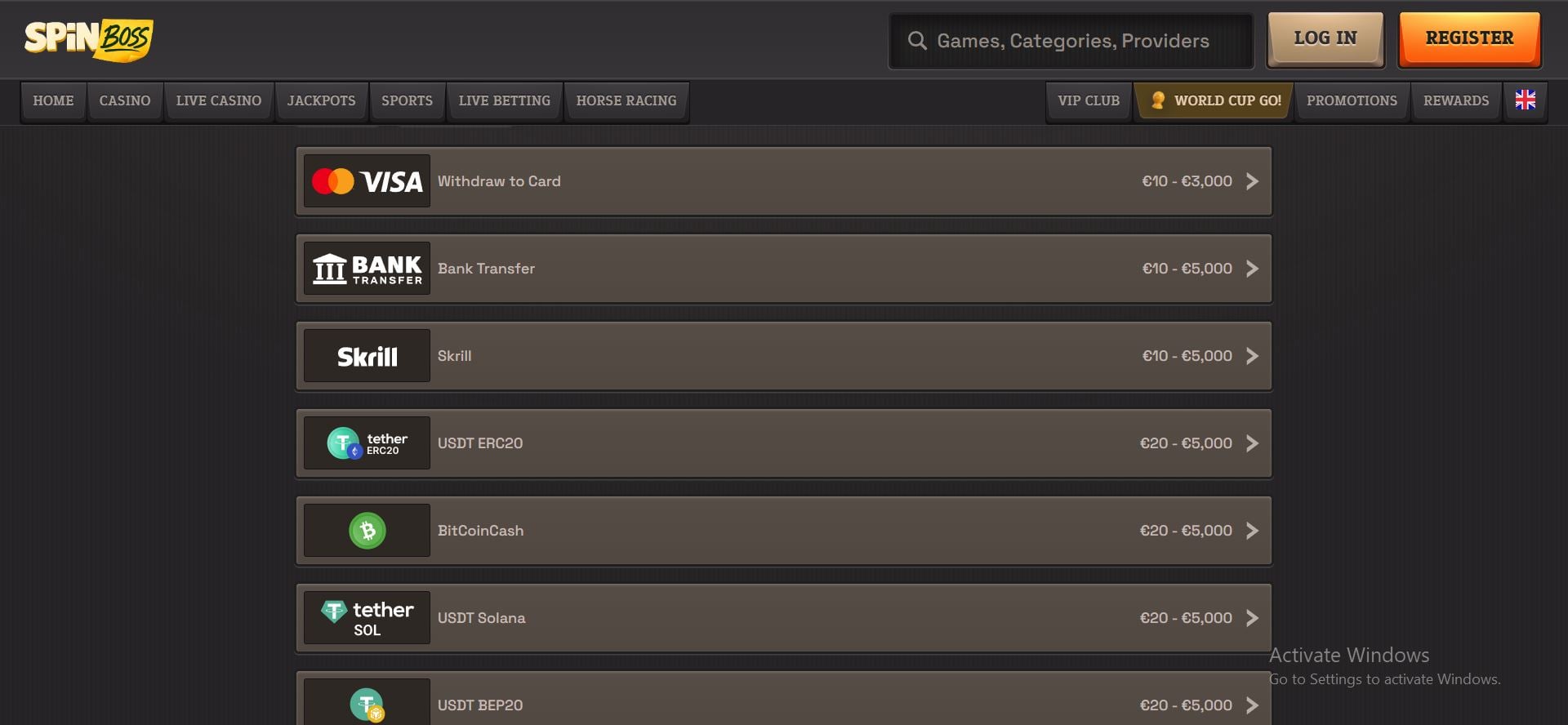Choose the Skrill method label

[x=454, y=356]
